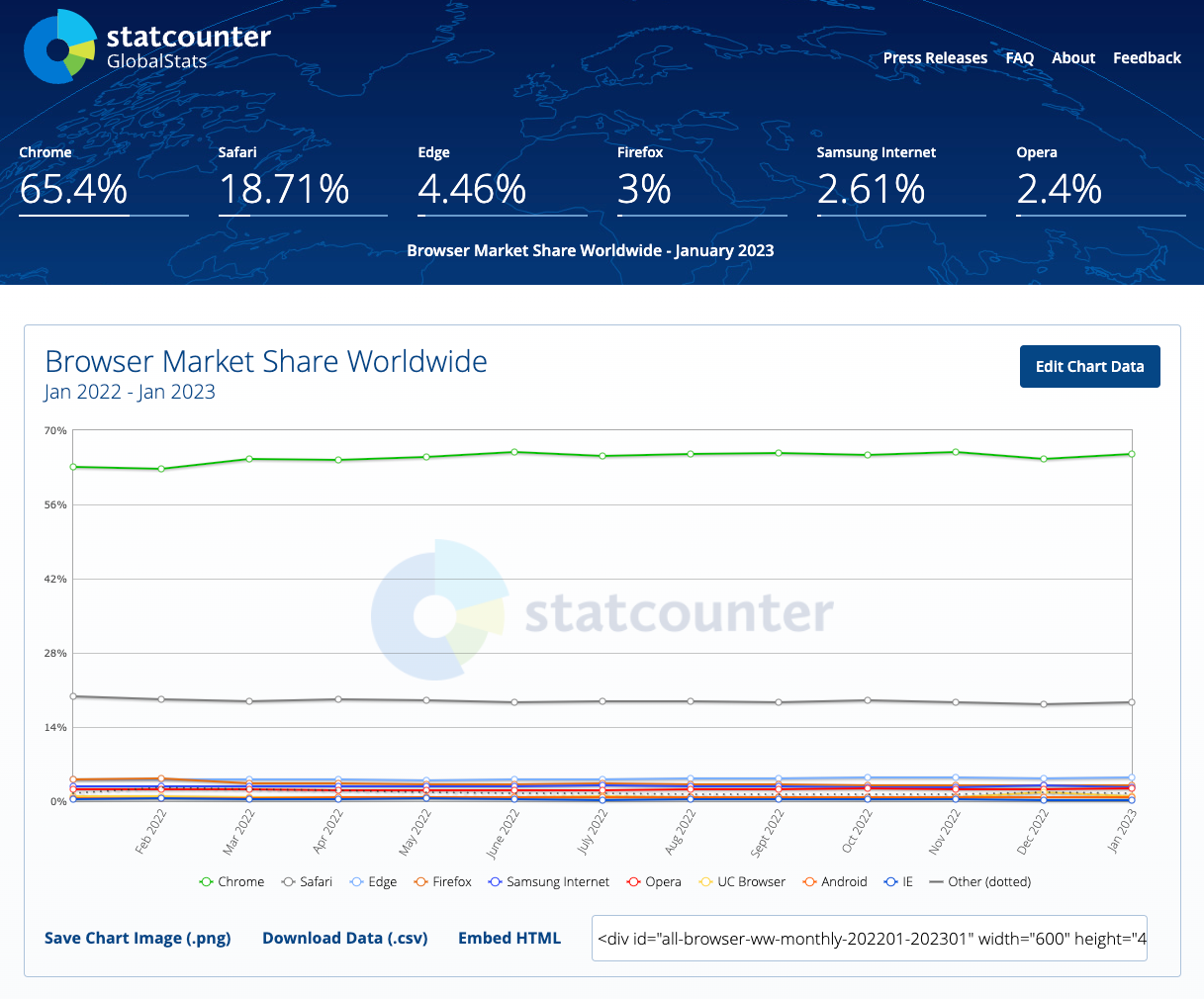Image resolution: width=1204 pixels, height=999 pixels.
Task: Click the Chrome data point at Dec 2022
Action: 1044,459
